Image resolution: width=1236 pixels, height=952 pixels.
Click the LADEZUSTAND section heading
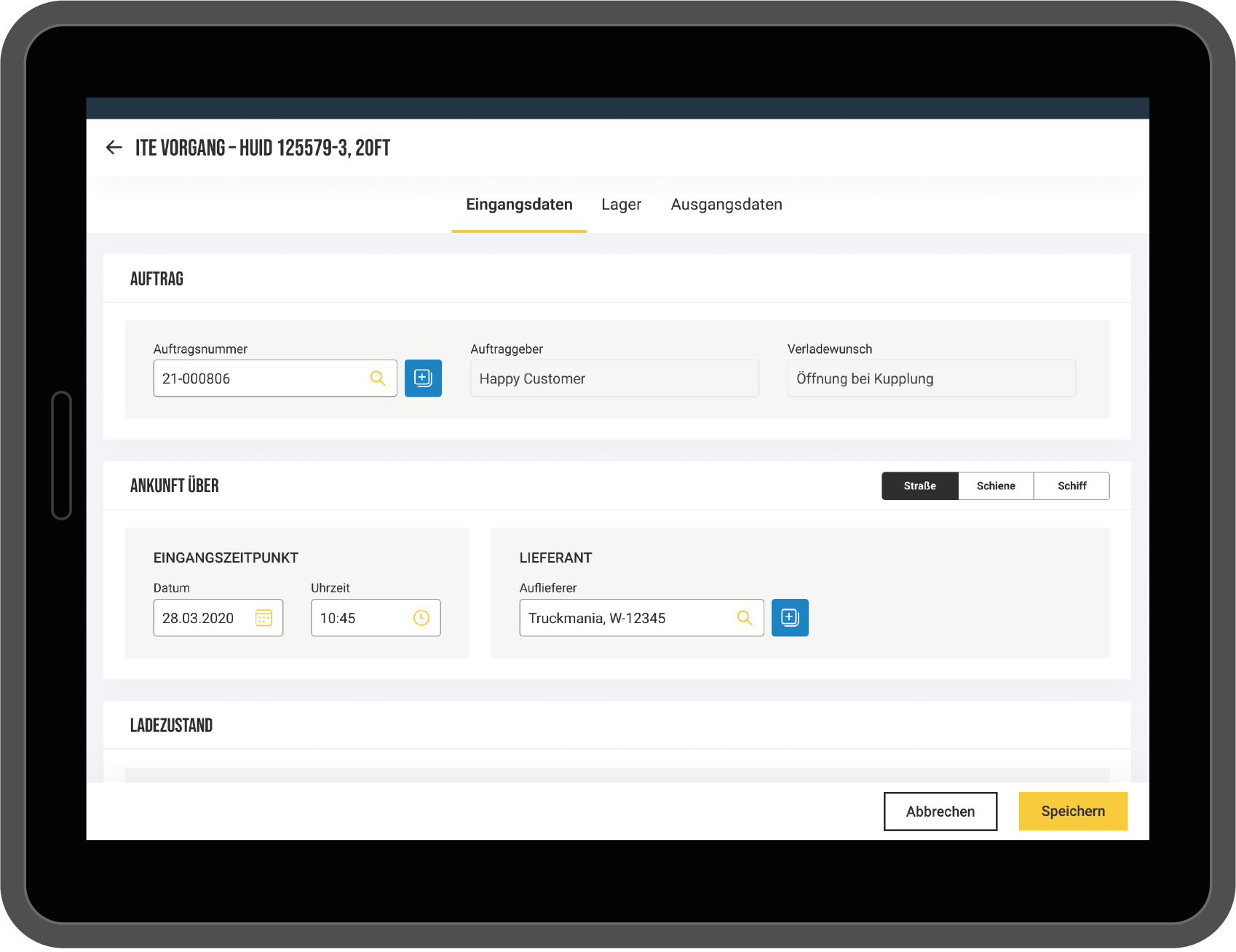point(171,726)
